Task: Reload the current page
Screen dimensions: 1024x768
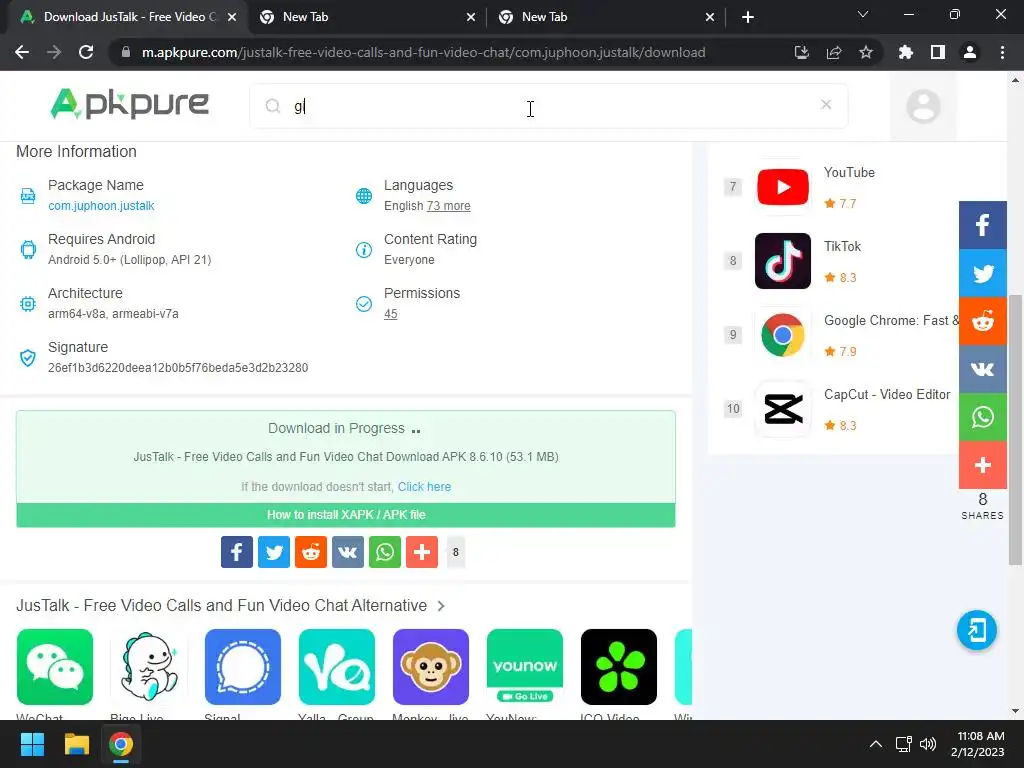Action: tap(86, 52)
